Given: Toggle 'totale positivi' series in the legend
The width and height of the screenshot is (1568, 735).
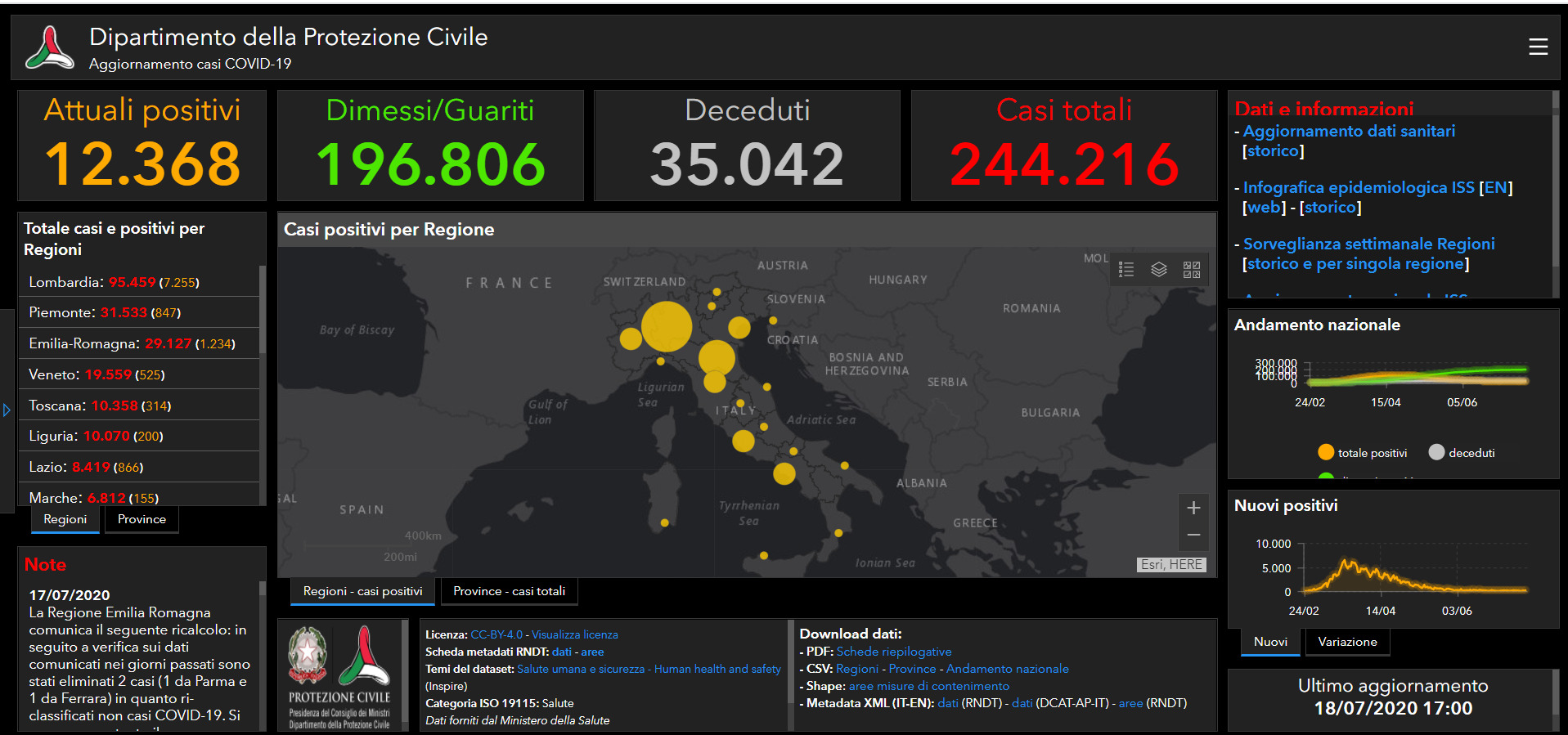Looking at the screenshot, I should [x=1363, y=453].
